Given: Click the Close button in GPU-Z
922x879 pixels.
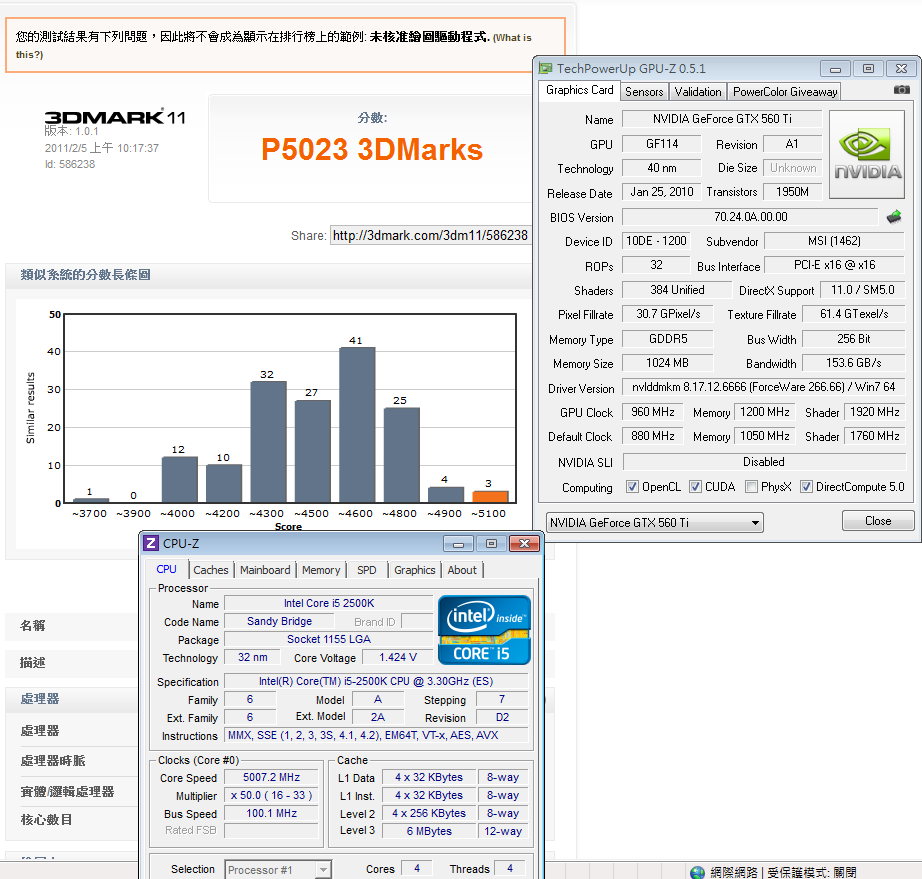Looking at the screenshot, I should point(878,521).
